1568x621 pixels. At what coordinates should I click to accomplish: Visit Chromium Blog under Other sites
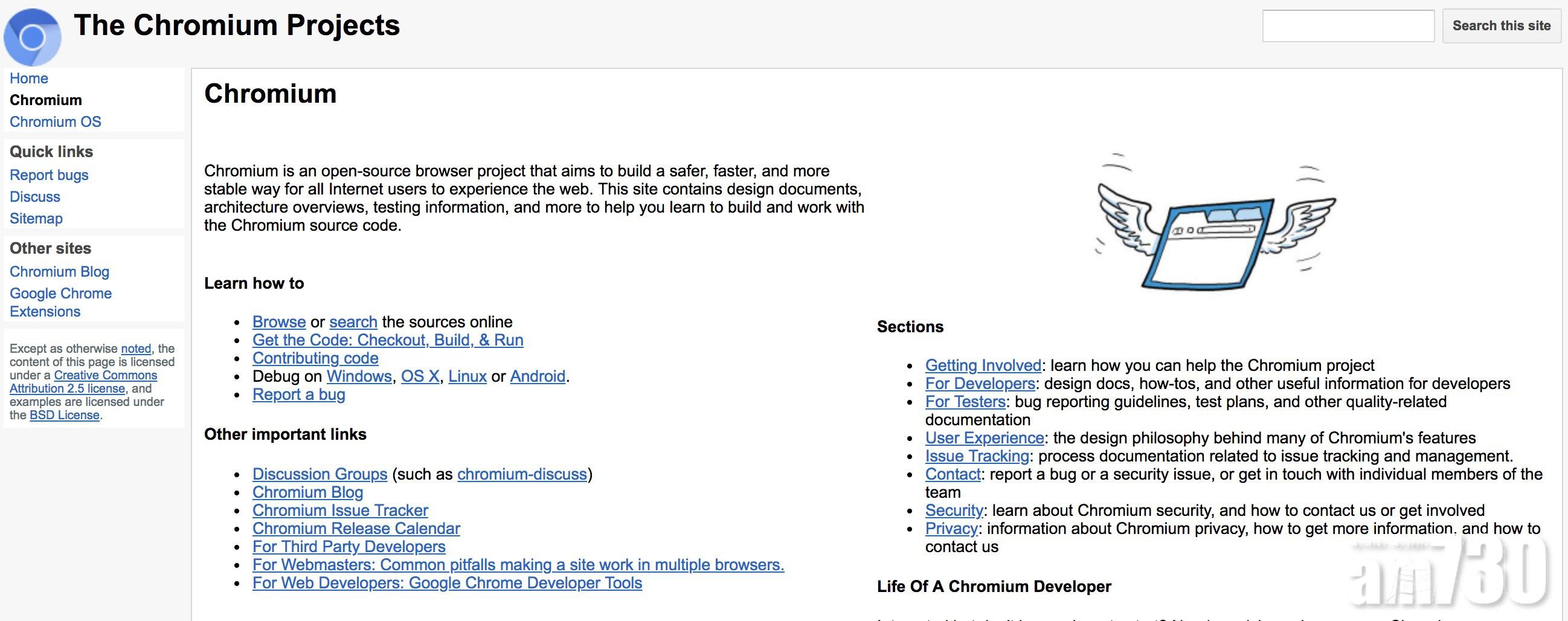click(x=59, y=271)
